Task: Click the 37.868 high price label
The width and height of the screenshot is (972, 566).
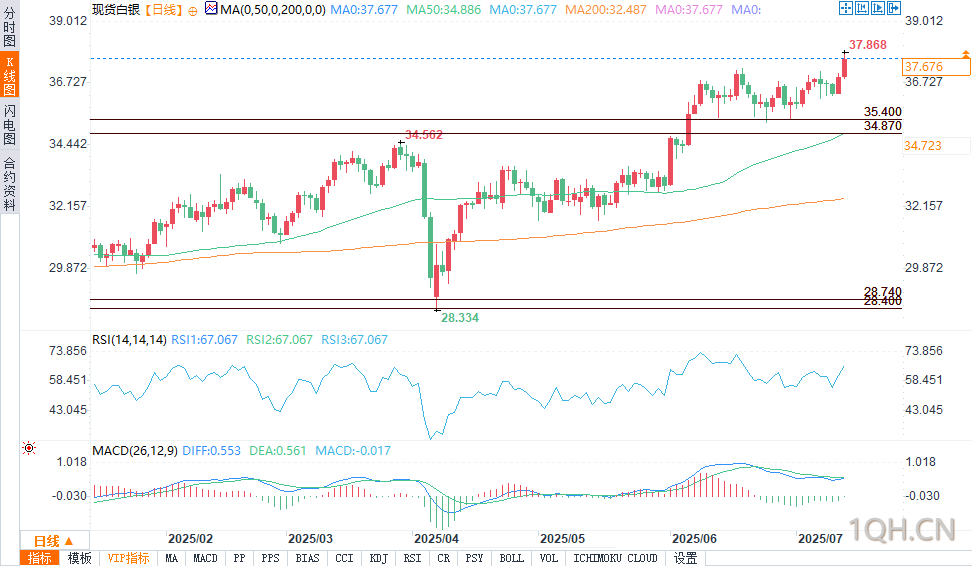Action: click(x=868, y=45)
